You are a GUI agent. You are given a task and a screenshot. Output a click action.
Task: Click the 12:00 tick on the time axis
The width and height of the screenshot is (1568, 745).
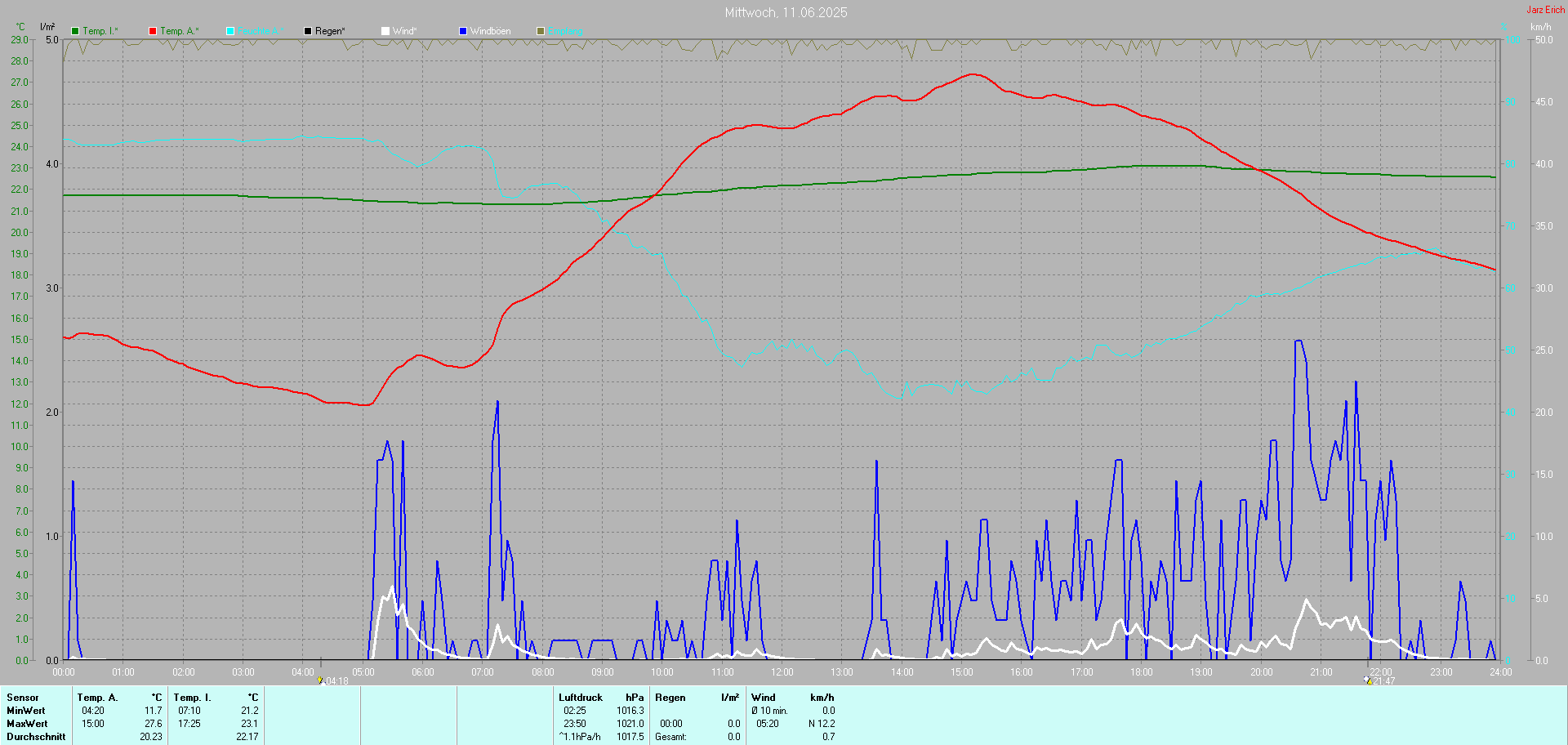782,672
